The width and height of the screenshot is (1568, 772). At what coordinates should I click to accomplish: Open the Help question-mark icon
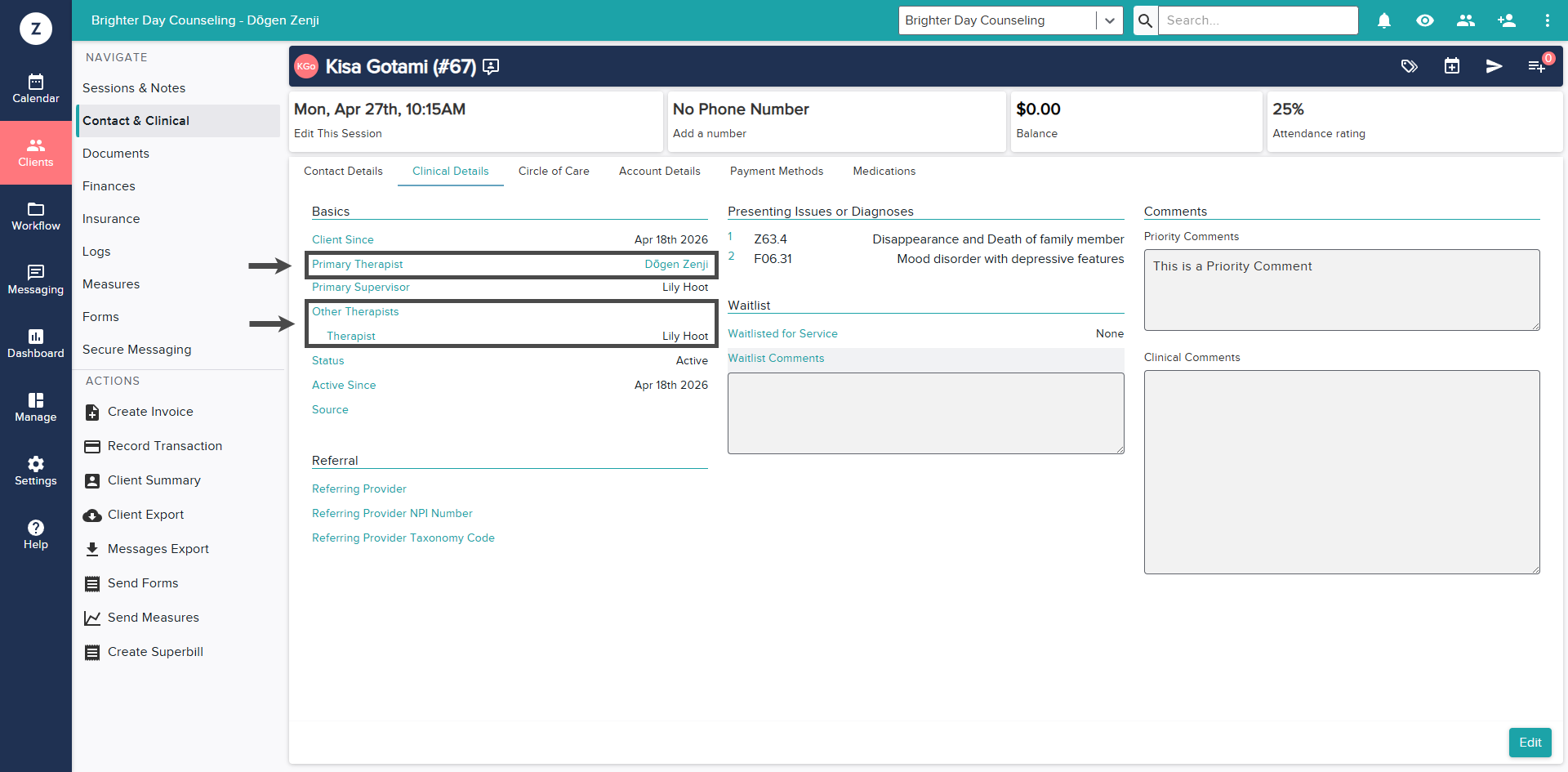point(36,535)
